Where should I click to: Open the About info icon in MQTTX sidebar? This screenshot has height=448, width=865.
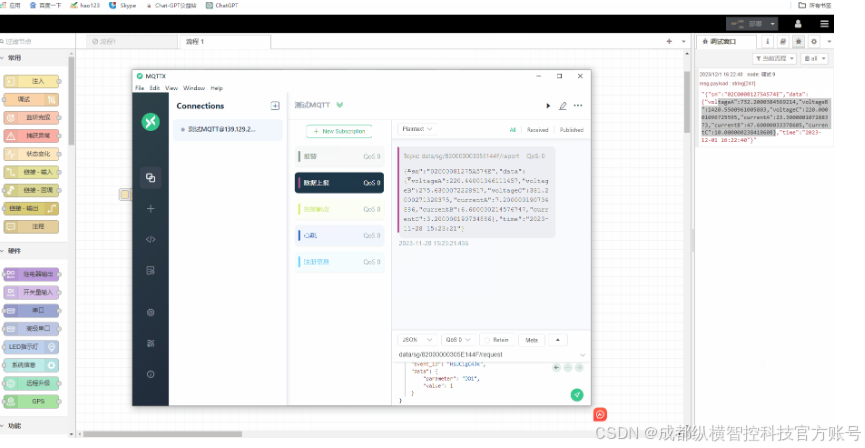[150, 374]
